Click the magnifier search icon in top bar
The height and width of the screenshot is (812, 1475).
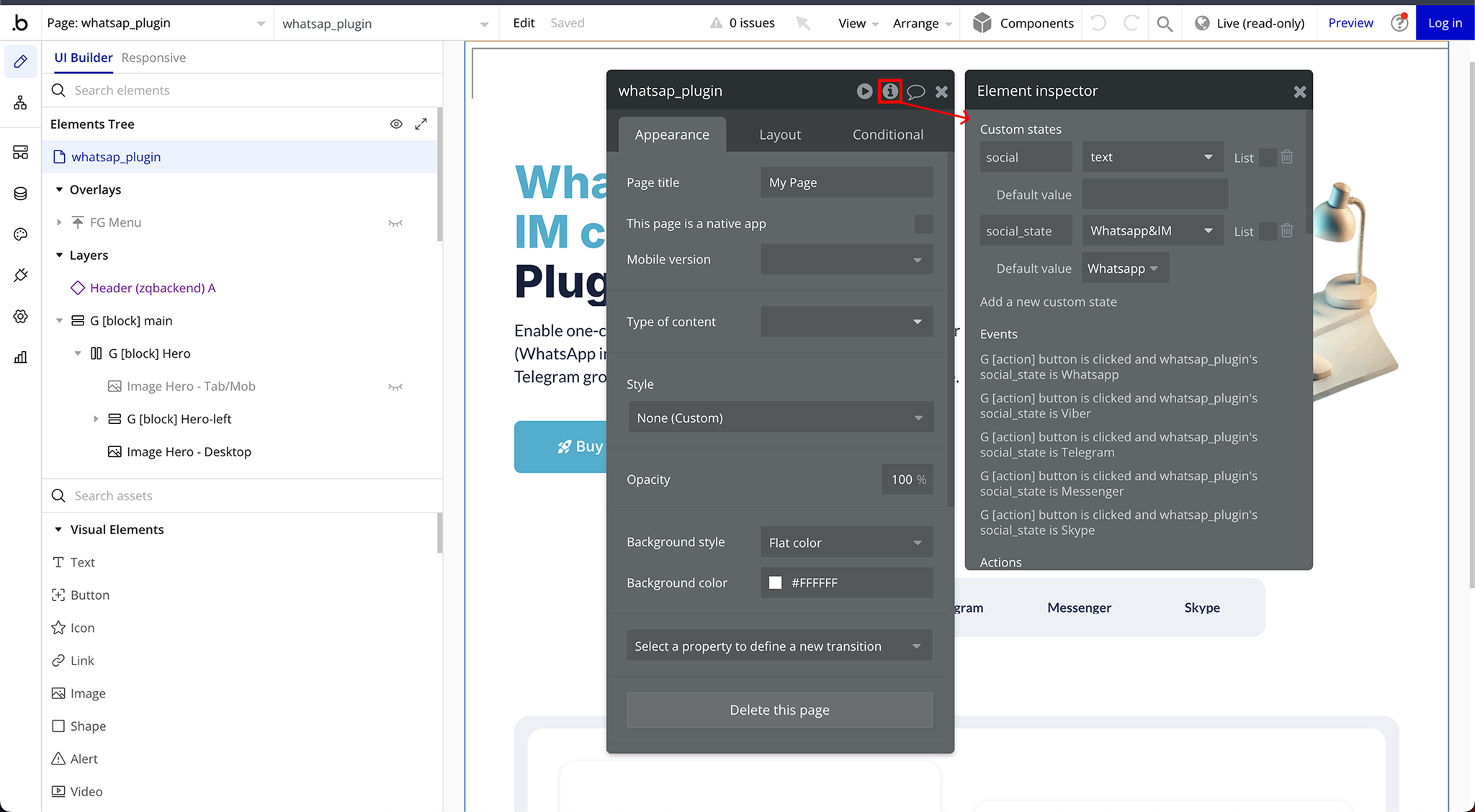coord(1165,24)
